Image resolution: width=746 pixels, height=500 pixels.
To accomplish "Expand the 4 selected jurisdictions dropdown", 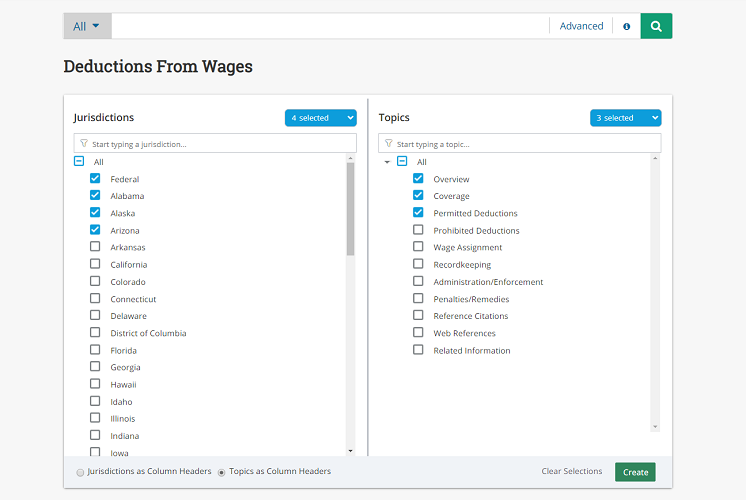I will point(320,118).
